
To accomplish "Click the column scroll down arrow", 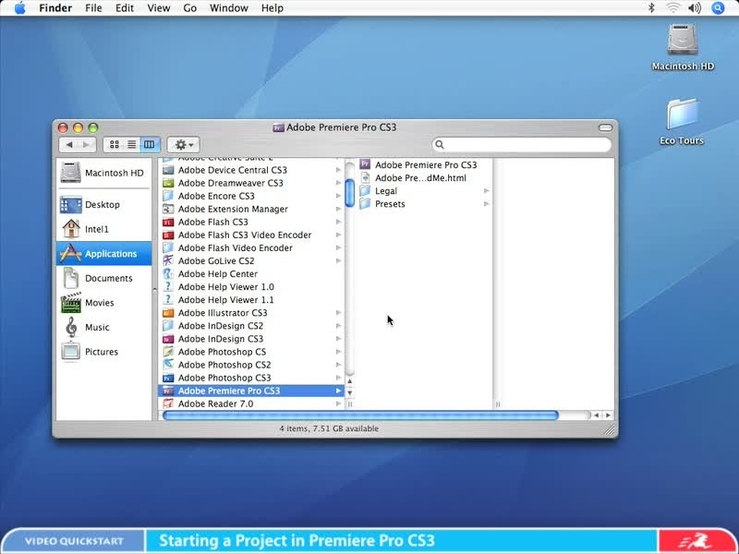I will click(x=350, y=392).
